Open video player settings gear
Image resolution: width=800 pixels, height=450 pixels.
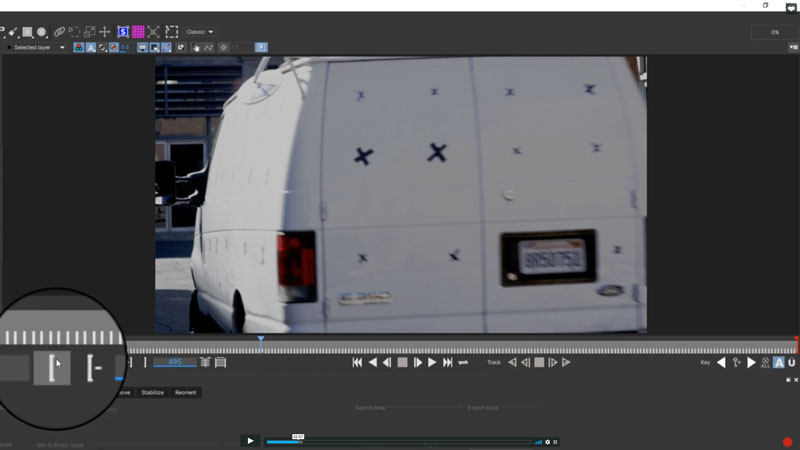click(x=547, y=442)
